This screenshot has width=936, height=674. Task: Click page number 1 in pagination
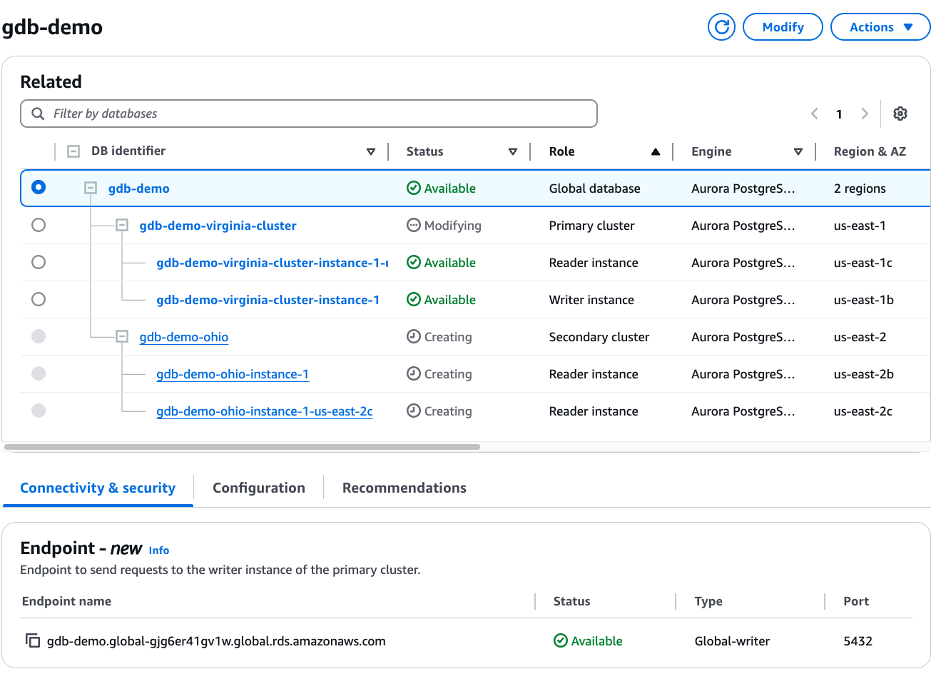coord(839,114)
